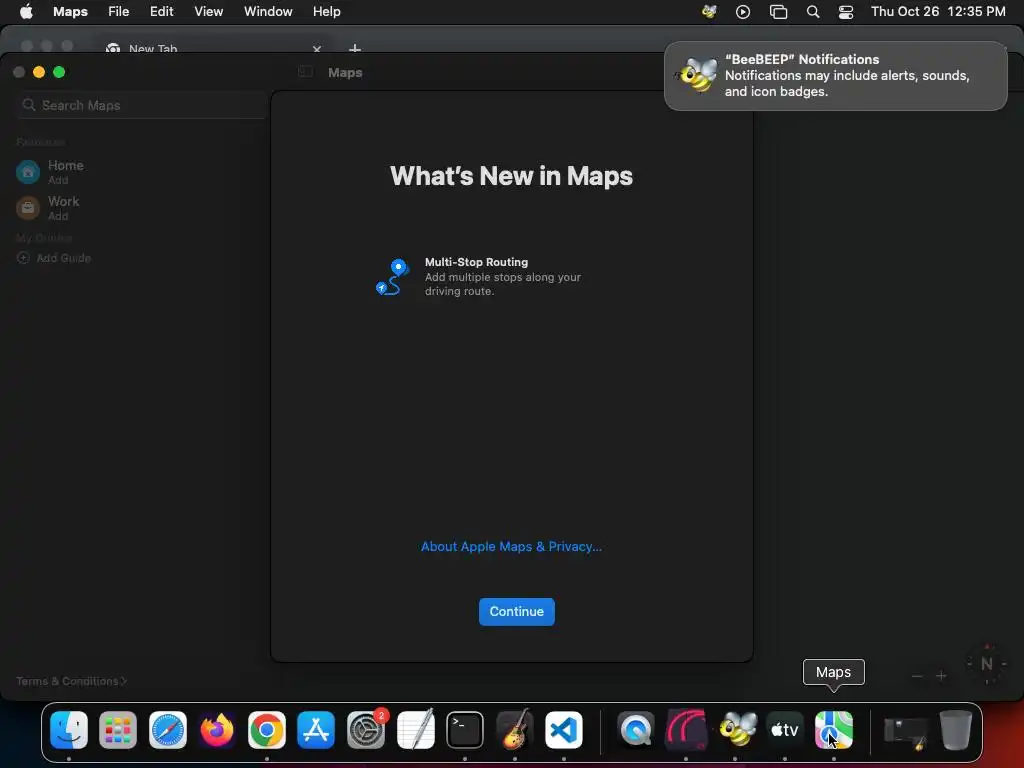Viewport: 1024px width, 768px height.
Task: Open Safari from the Dock
Action: coord(168,730)
